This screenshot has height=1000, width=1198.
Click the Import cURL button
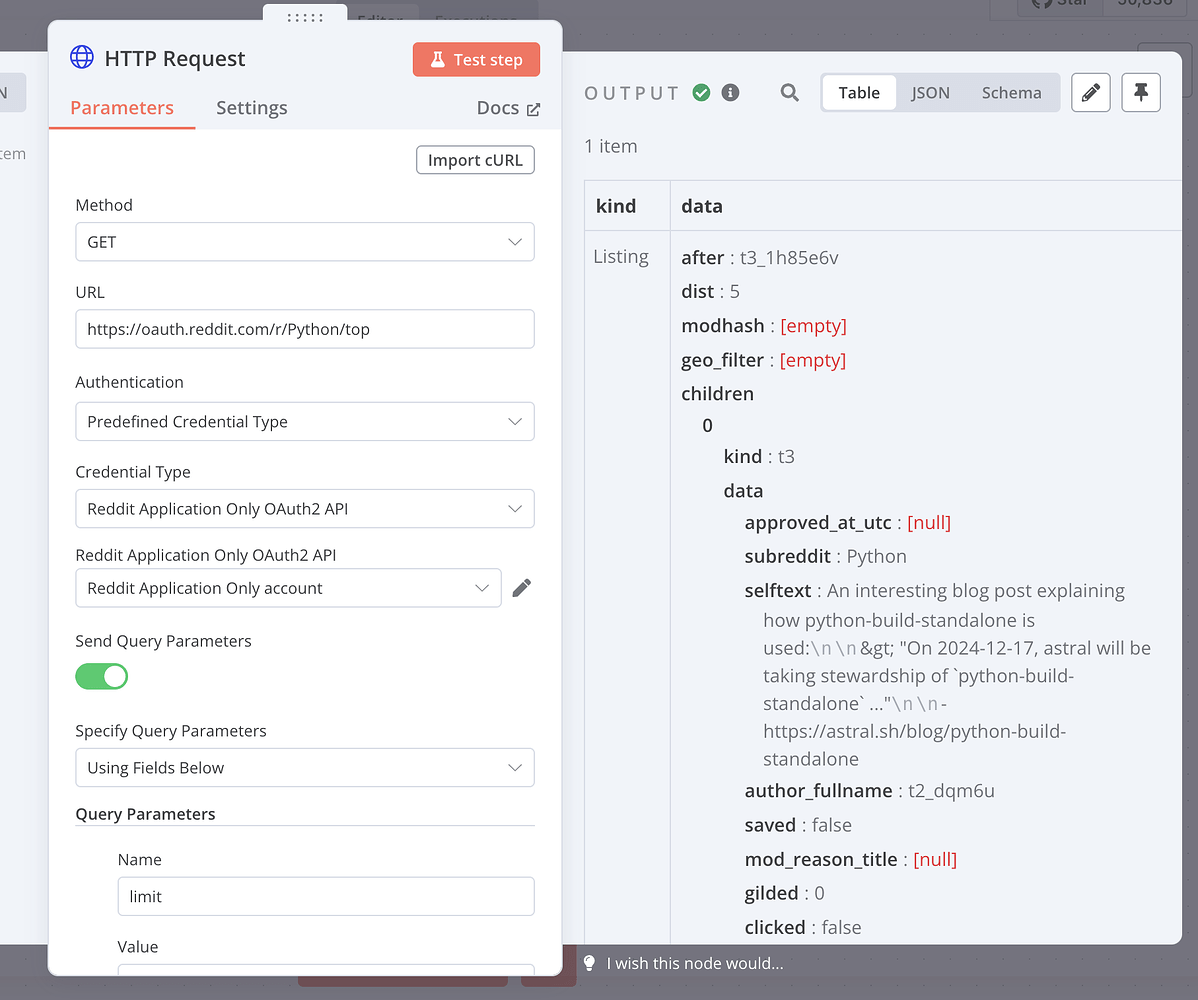475,159
